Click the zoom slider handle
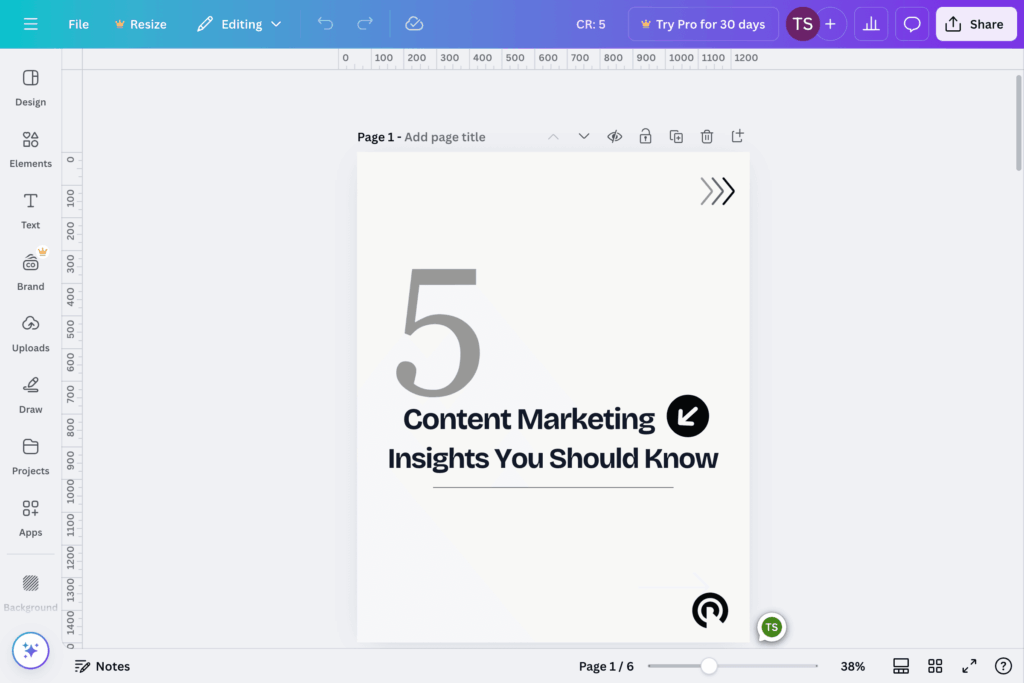 click(709, 666)
